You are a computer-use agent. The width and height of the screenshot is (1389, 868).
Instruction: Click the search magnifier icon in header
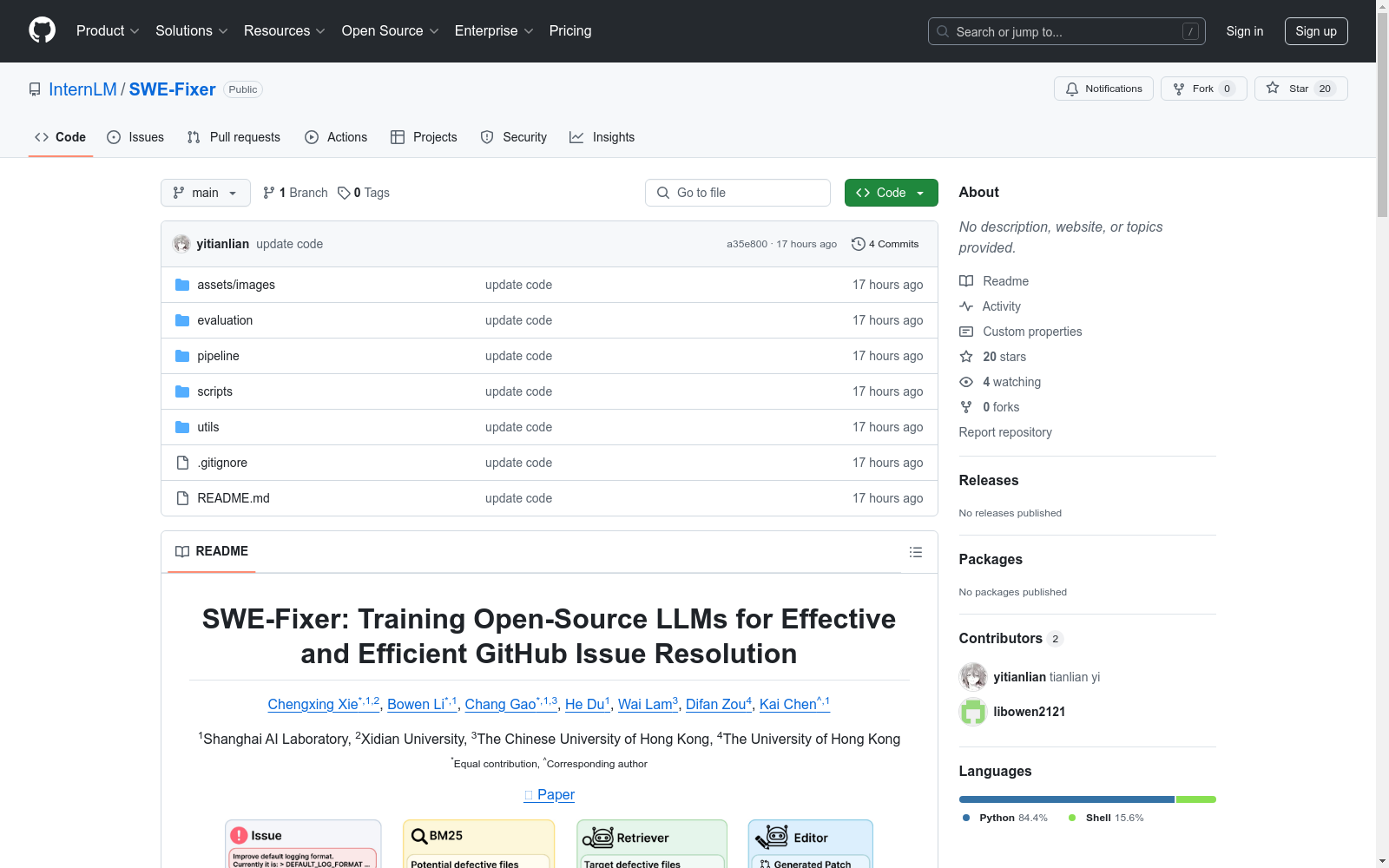pyautogui.click(x=943, y=31)
